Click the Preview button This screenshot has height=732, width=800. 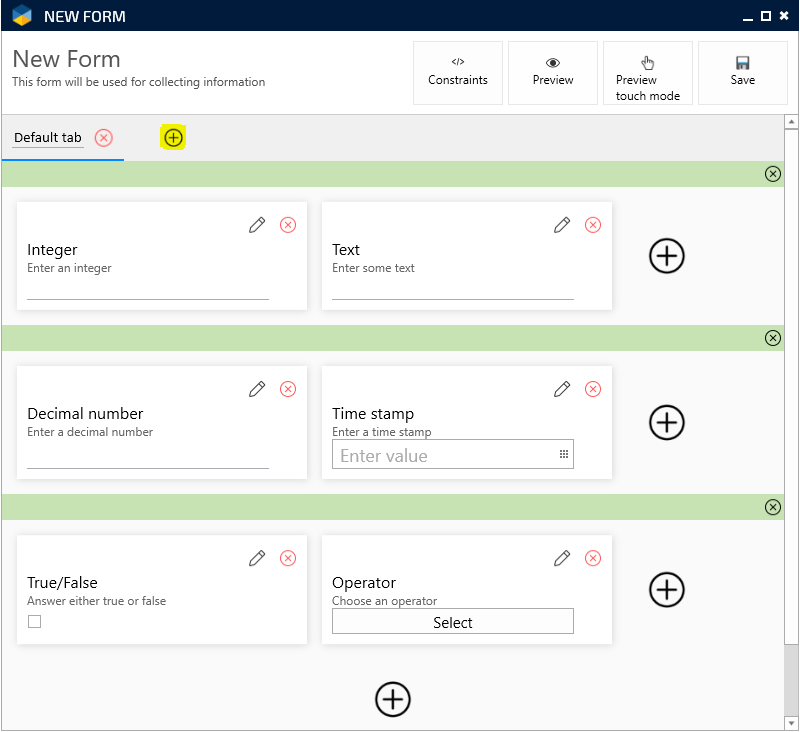tap(553, 73)
